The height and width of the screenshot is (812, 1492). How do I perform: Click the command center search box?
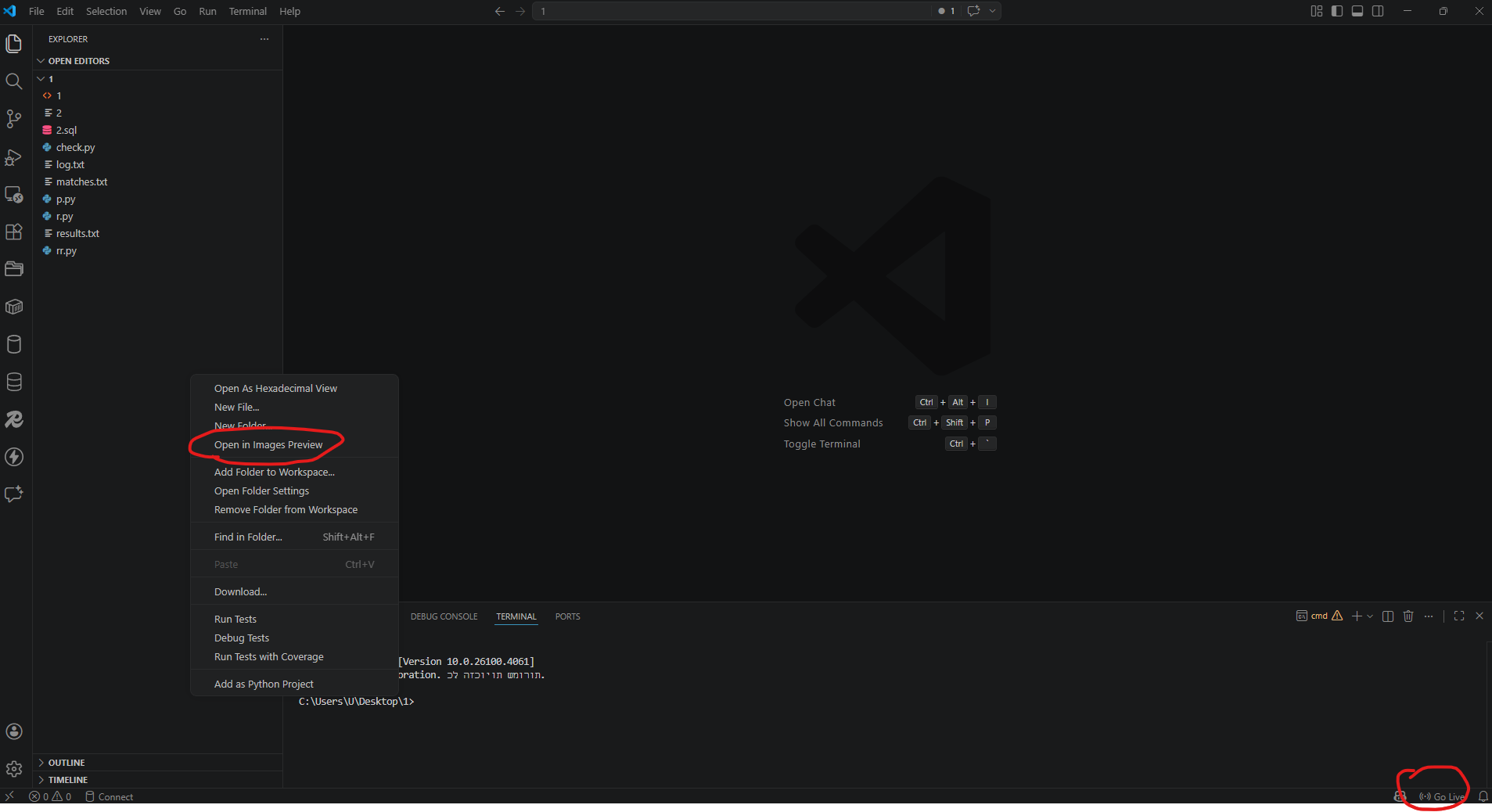pos(732,11)
